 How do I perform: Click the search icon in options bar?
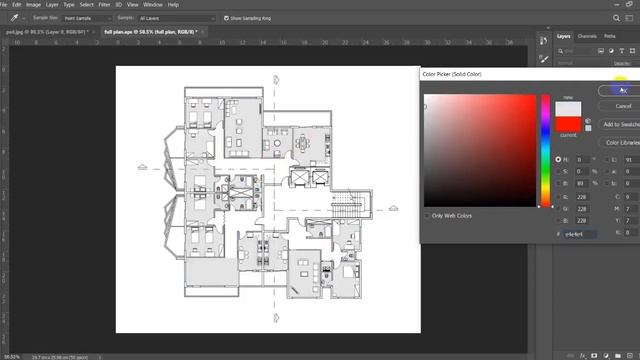[616, 18]
